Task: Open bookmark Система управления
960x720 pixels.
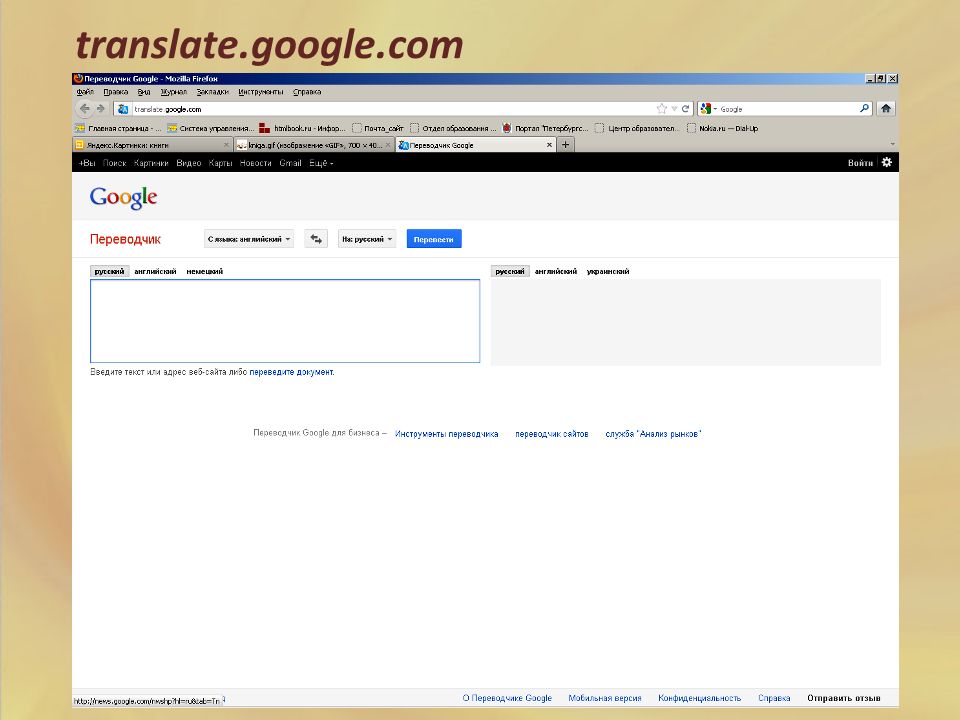Action: click(210, 129)
